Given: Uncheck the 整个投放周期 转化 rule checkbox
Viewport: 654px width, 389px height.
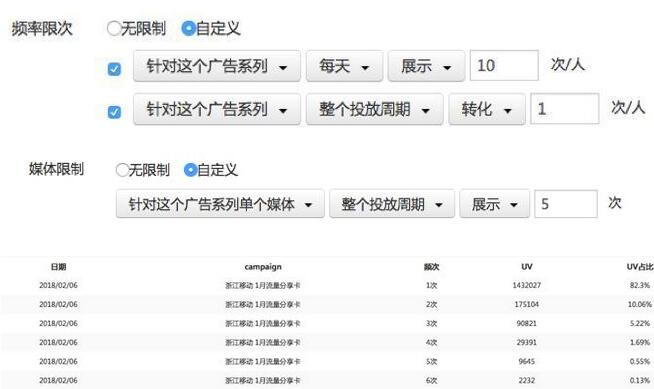Looking at the screenshot, I should 114,112.
